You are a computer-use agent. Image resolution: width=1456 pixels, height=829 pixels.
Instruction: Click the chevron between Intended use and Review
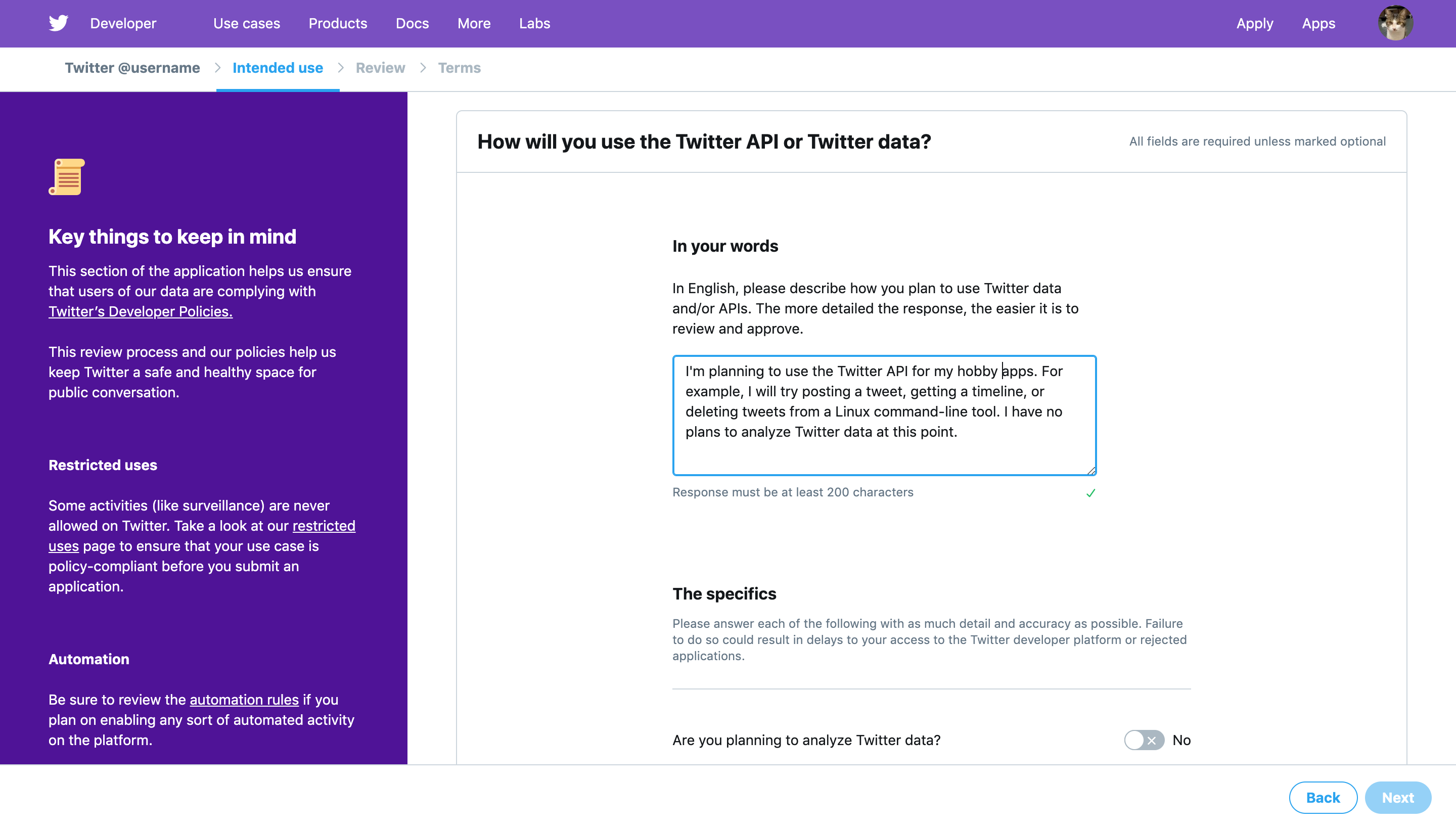pos(341,68)
